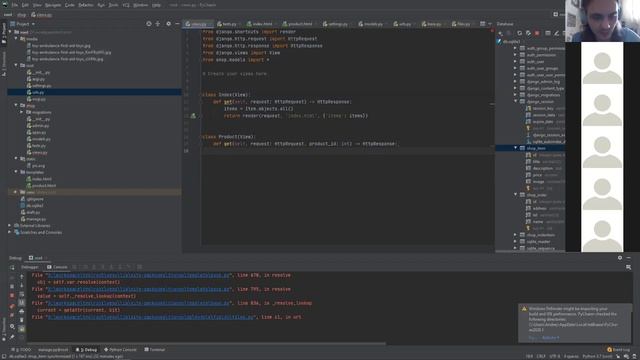Toggle the Database tool window tab
Image resolution: width=640 pixels, height=360 pixels.
pyautogui.click(x=505, y=24)
